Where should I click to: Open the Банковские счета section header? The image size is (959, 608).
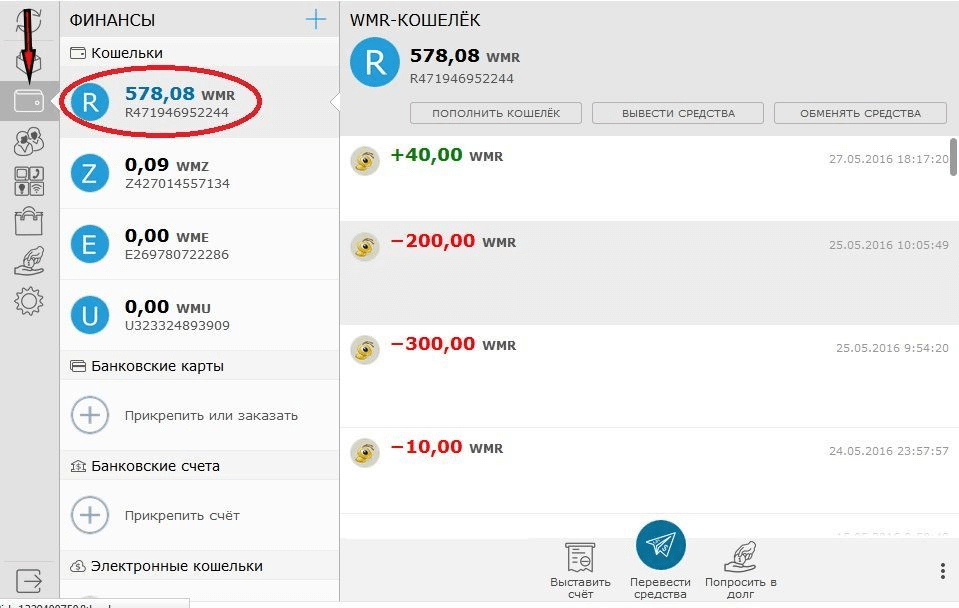[199, 465]
